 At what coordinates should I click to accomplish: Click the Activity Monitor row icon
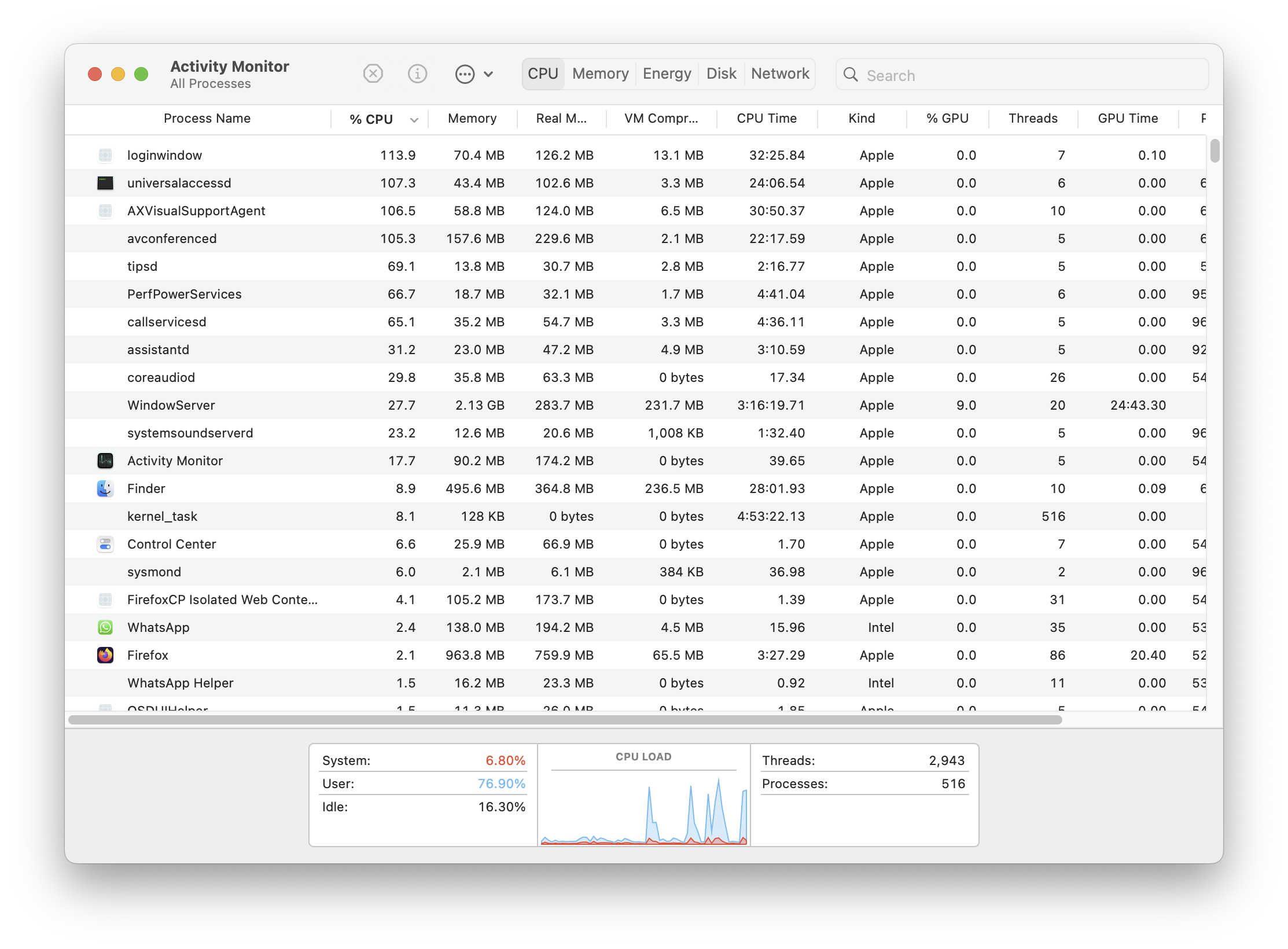click(x=105, y=461)
